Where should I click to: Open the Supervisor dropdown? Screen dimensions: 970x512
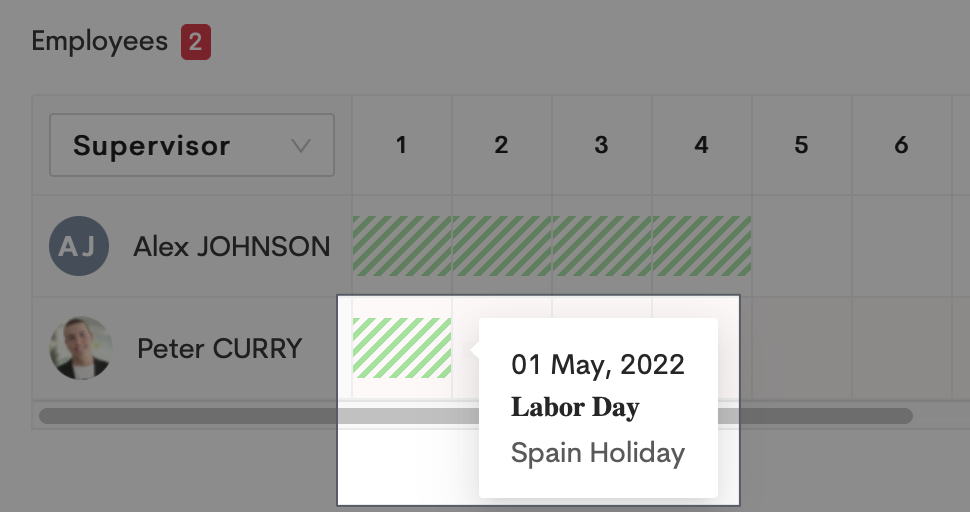[x=191, y=146]
